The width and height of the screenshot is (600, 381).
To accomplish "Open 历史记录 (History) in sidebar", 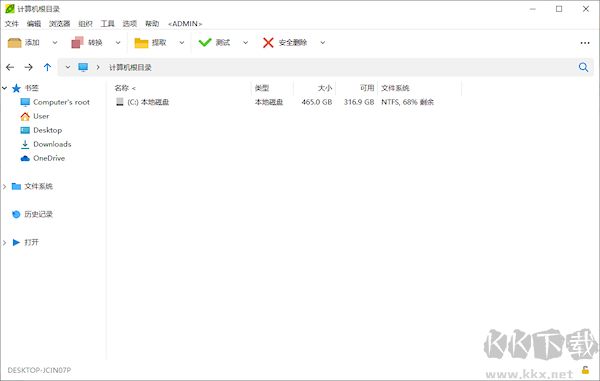I will click(x=38, y=214).
